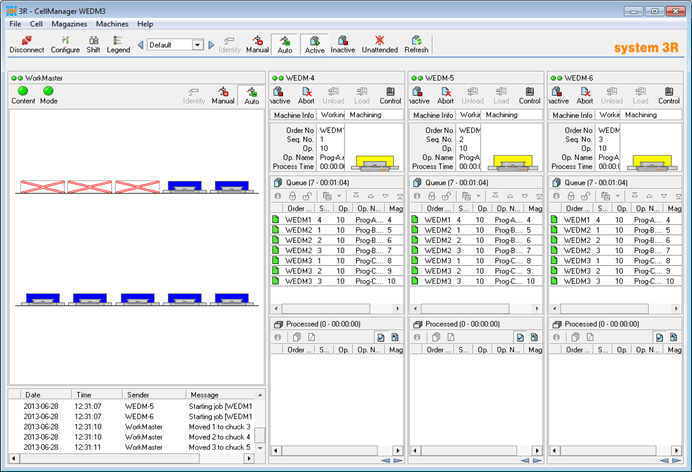Go to next layout with right arrow
The width and height of the screenshot is (692, 472).
(x=211, y=45)
